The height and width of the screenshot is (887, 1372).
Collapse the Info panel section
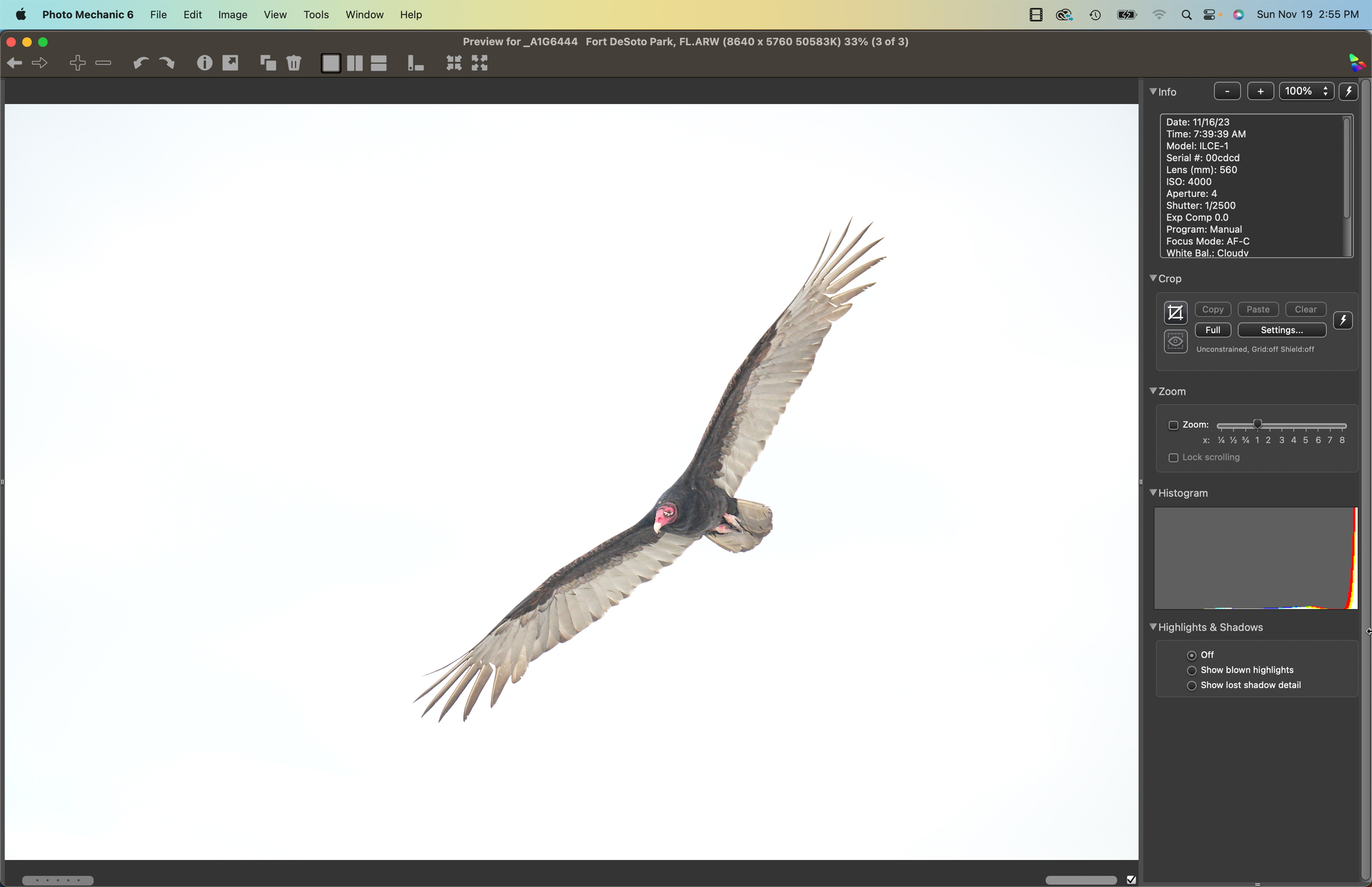point(1153,92)
